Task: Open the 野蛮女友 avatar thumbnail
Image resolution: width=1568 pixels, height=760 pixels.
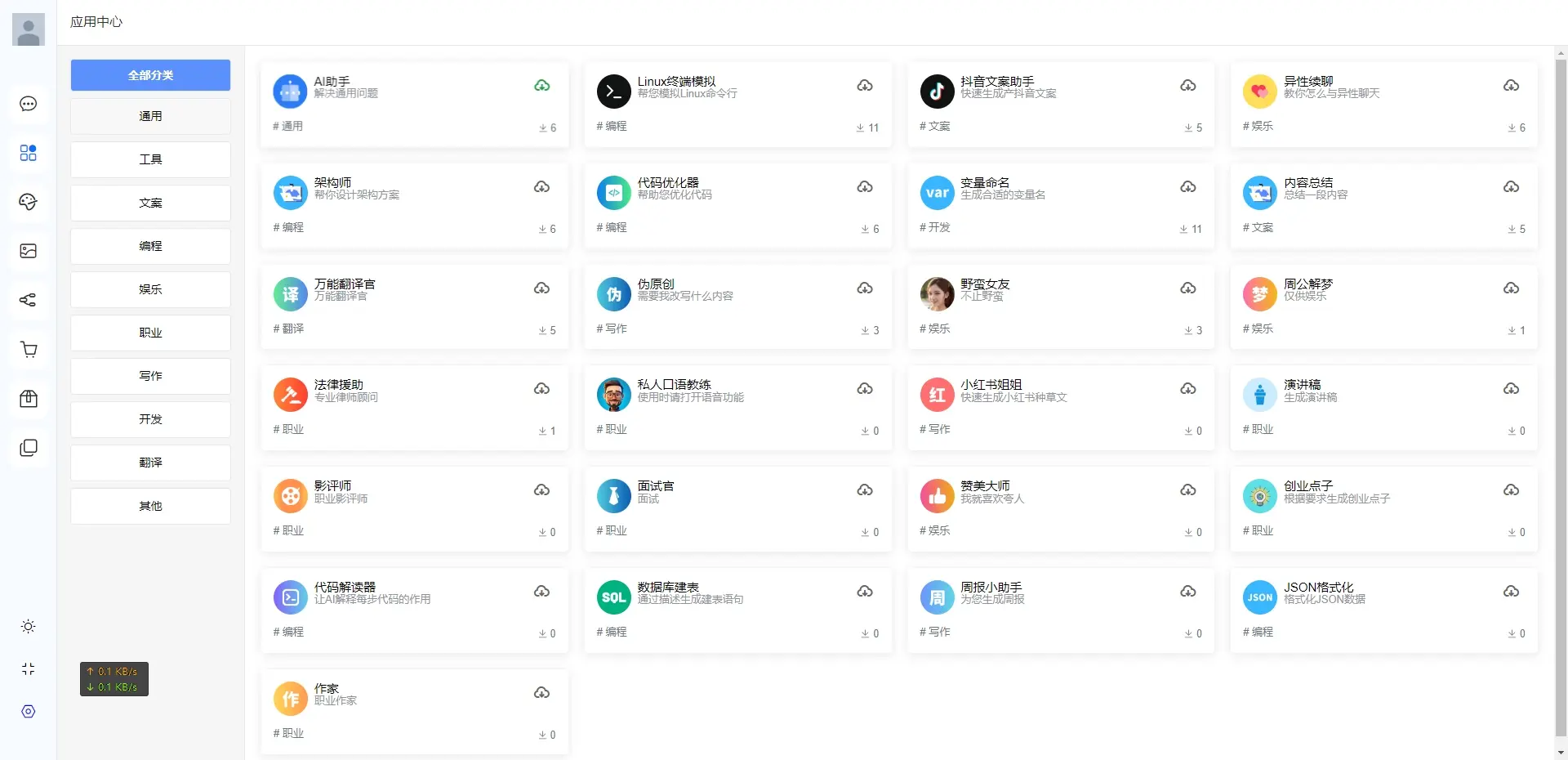Action: pyautogui.click(x=937, y=294)
